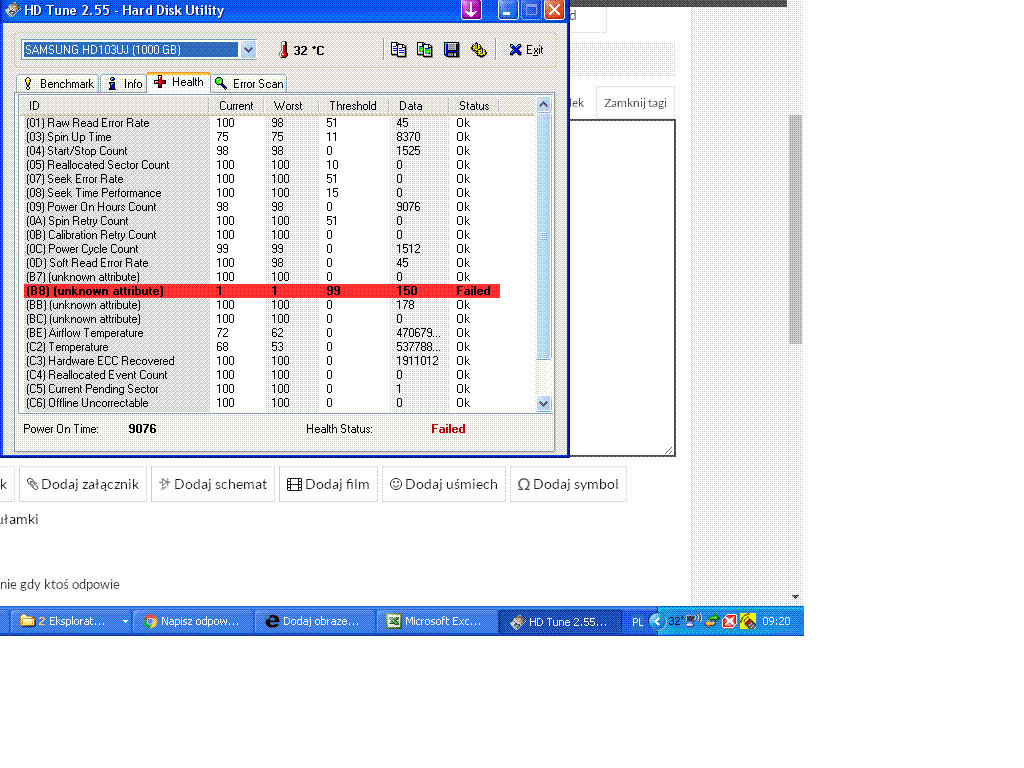The height and width of the screenshot is (768, 1024).
Task: Open the Error Scan tab
Action: (249, 84)
